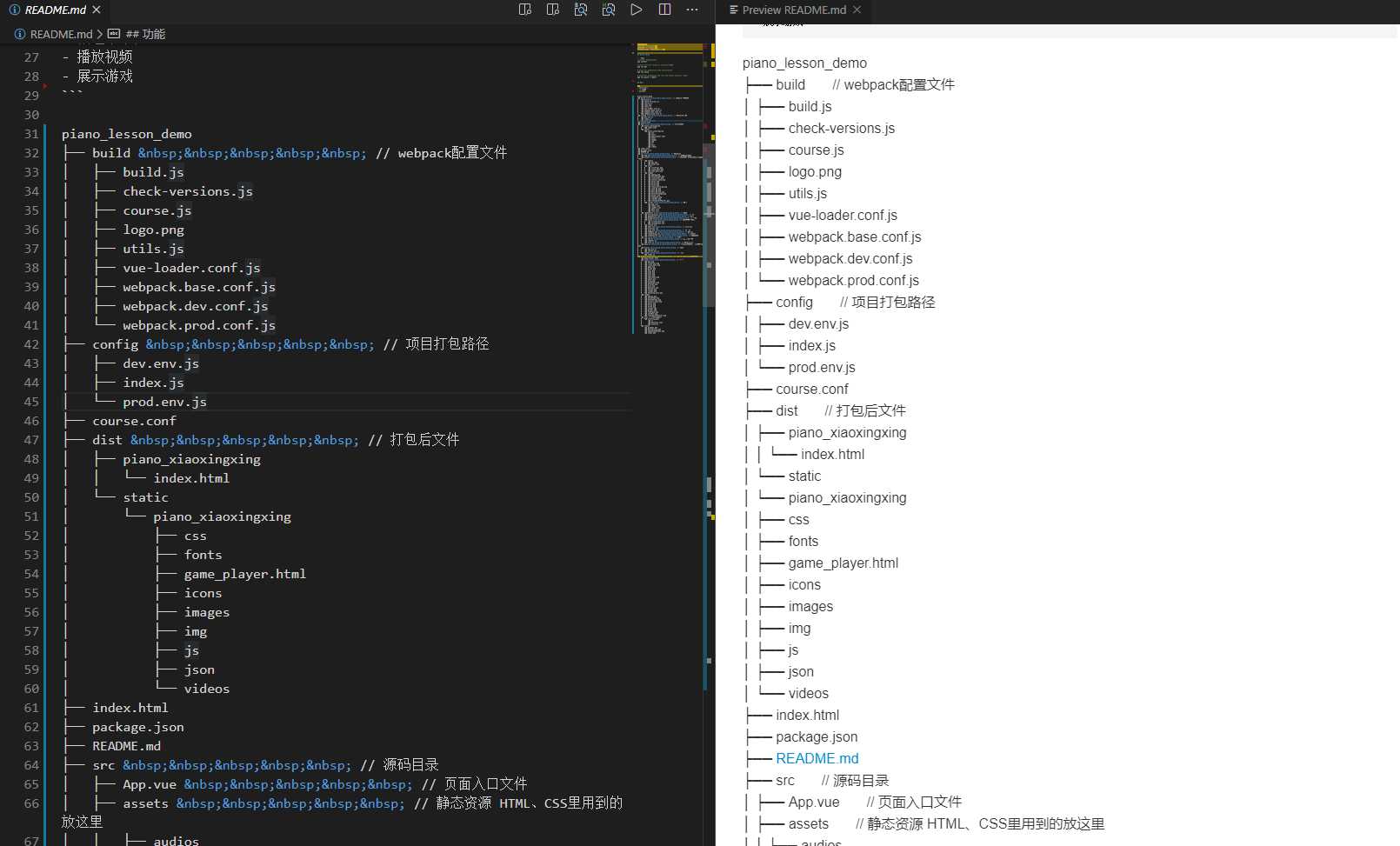Click '// 源码目录' comment in the editor

pyautogui.click(x=399, y=765)
